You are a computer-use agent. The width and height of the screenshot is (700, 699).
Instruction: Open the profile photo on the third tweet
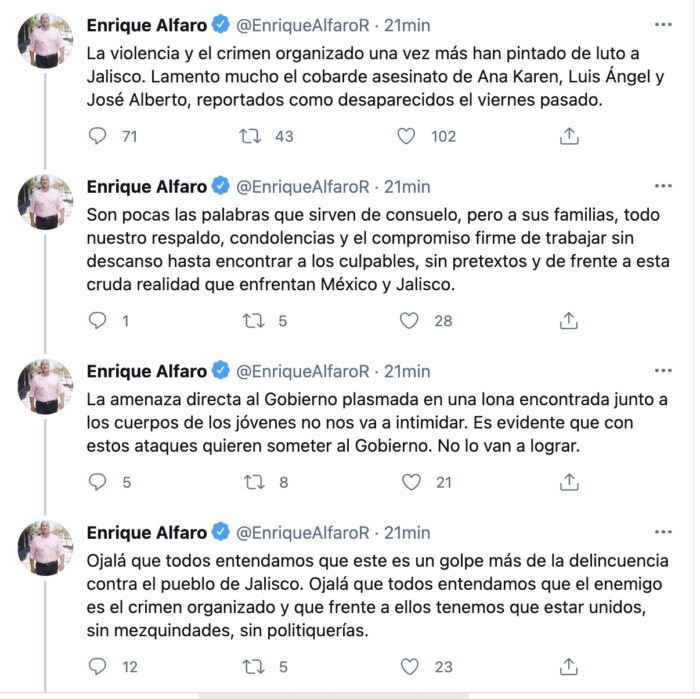tap(45, 385)
